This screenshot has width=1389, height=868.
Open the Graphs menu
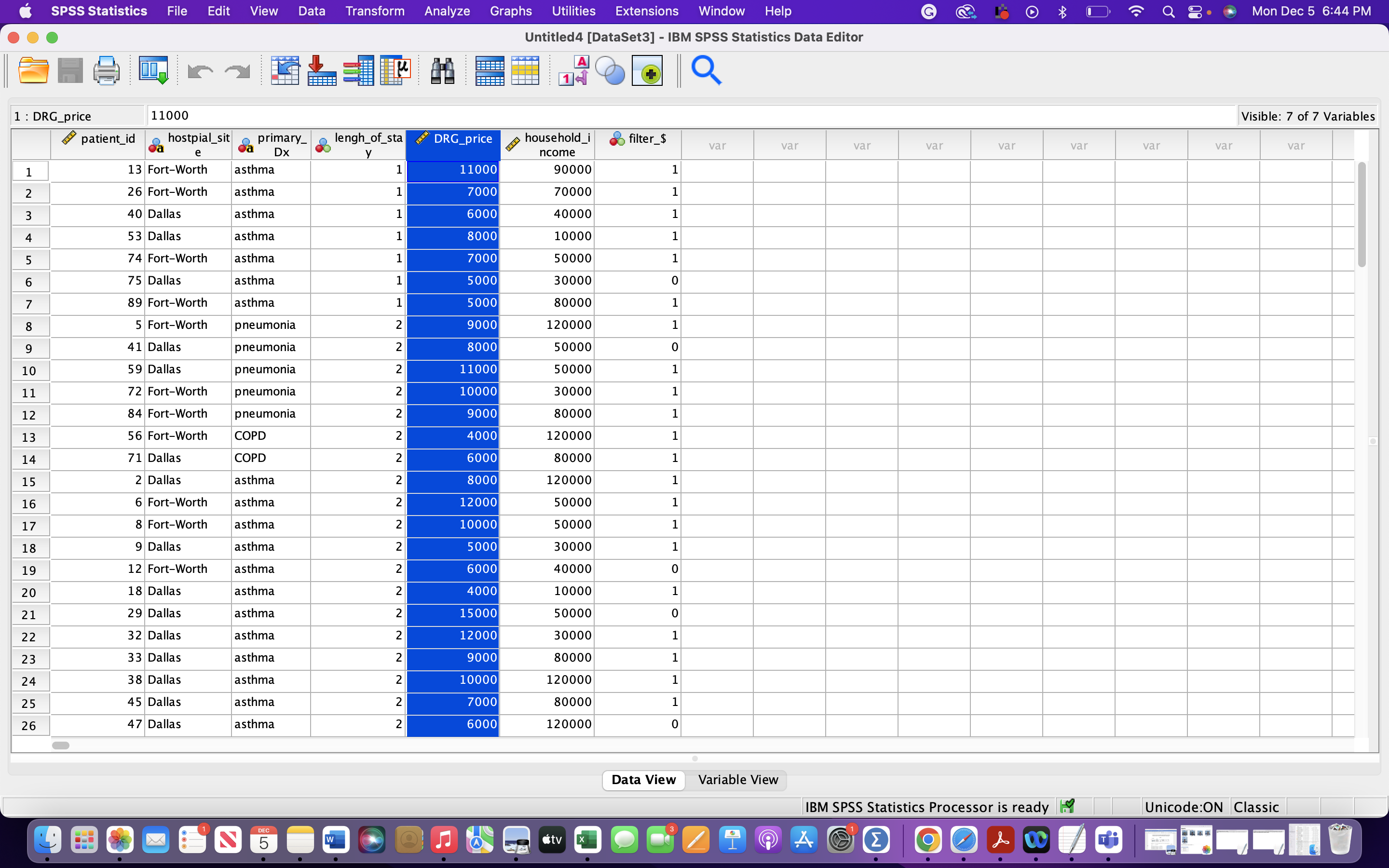510,11
